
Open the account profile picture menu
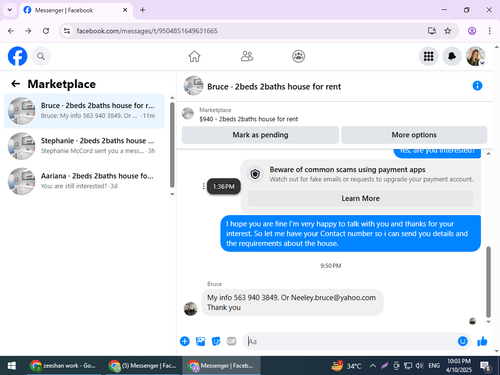476,56
